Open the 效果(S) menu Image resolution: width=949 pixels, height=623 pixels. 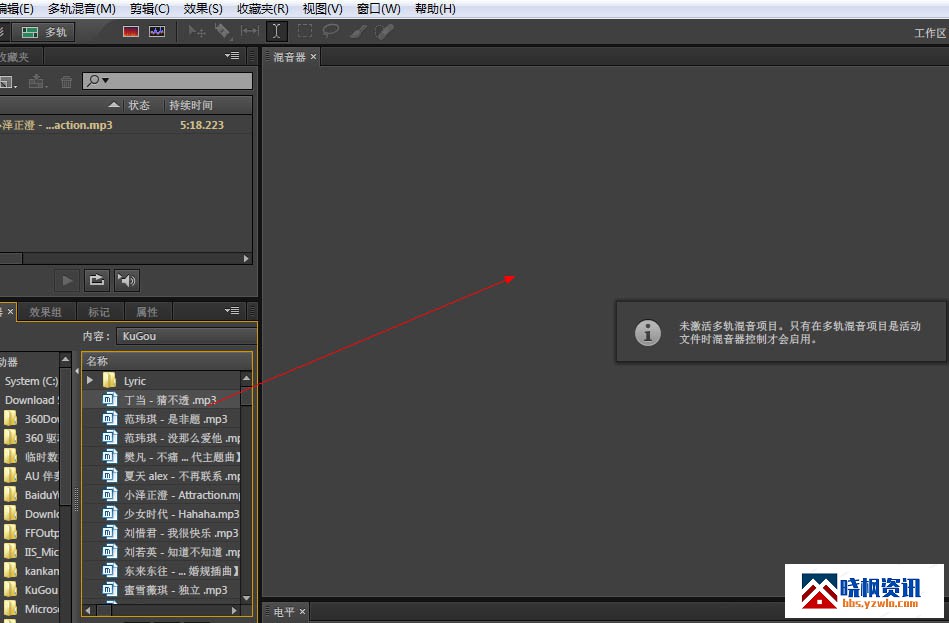coord(203,9)
